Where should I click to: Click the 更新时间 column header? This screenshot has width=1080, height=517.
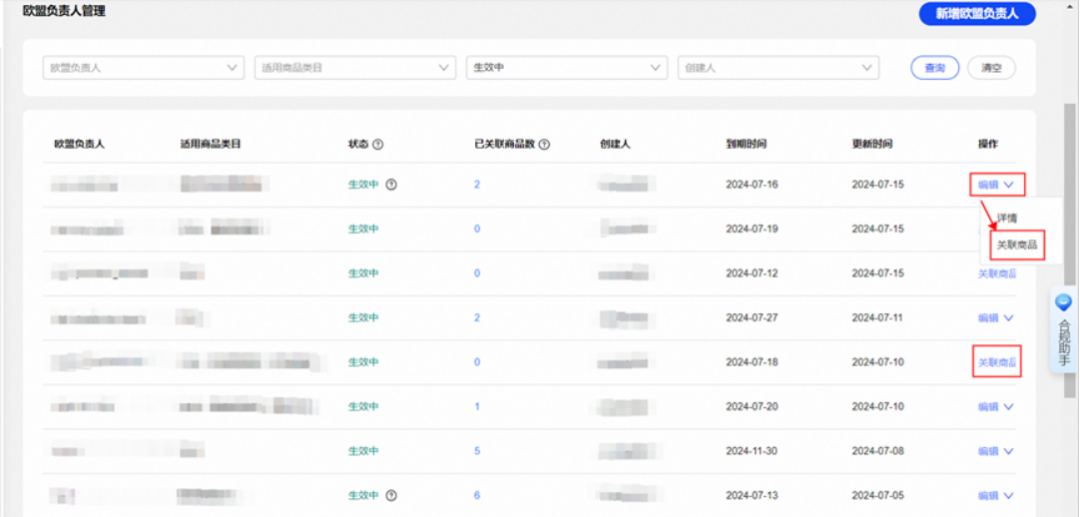pyautogui.click(x=872, y=145)
